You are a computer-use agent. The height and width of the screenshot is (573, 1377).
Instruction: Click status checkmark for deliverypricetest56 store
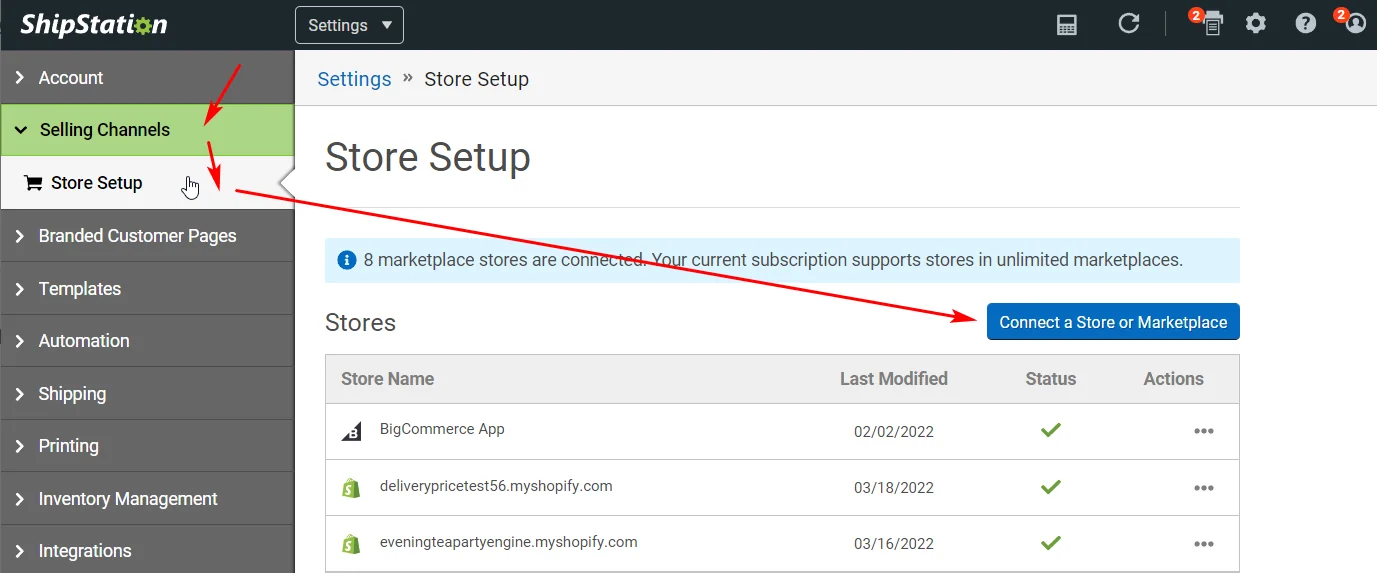tap(1050, 487)
